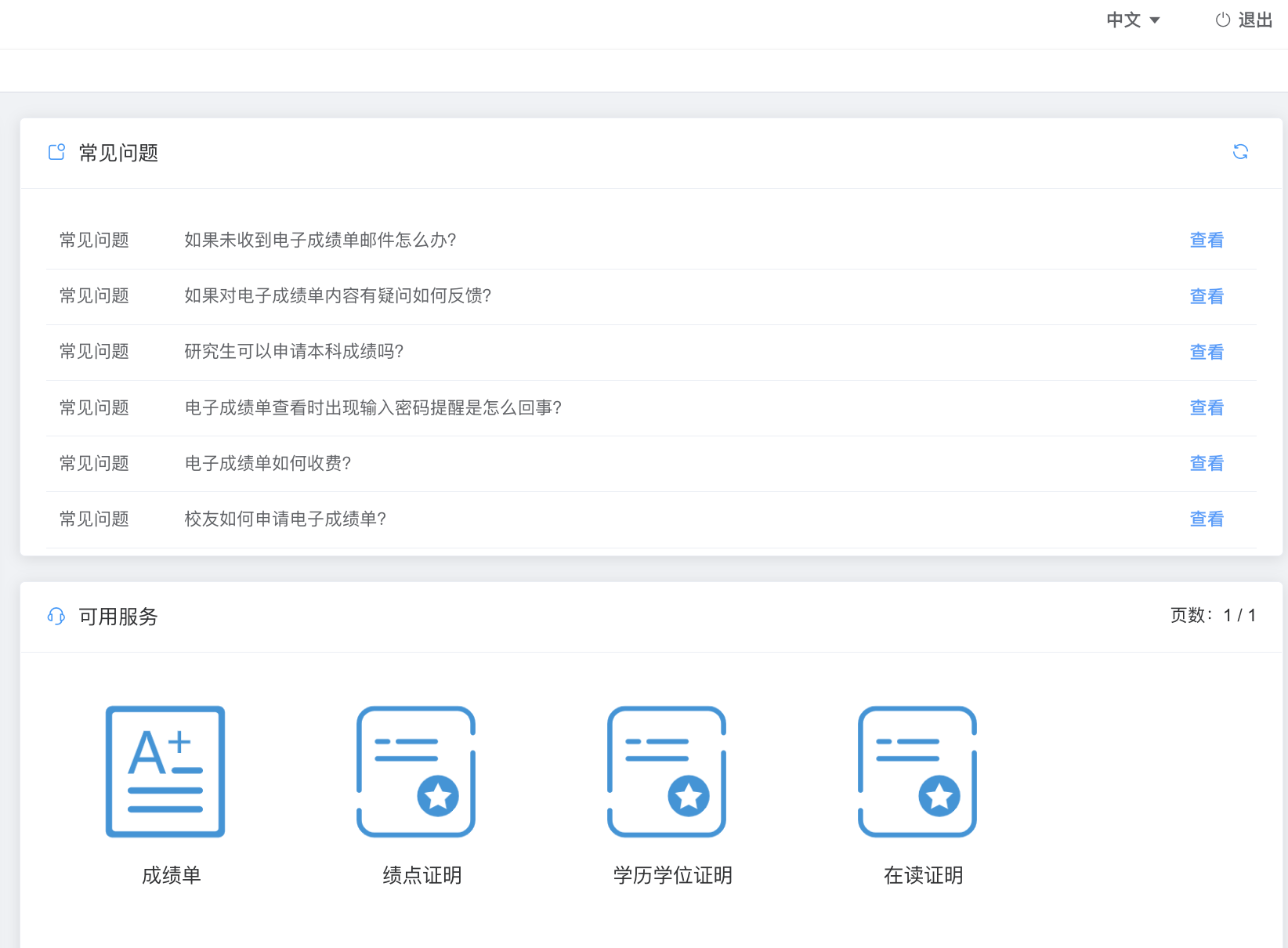Click 查看 beside 电子成绩单如何收费
Screen dimensions: 1288x948
click(1206, 464)
